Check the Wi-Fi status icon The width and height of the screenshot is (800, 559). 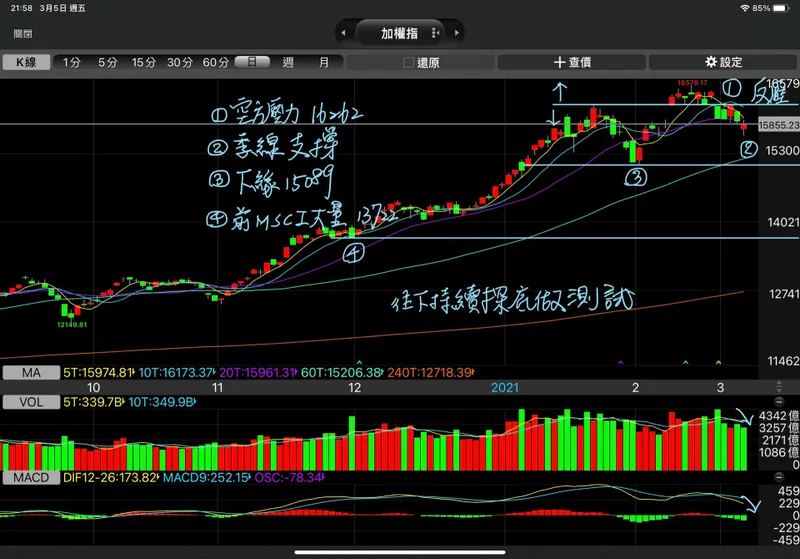744,8
